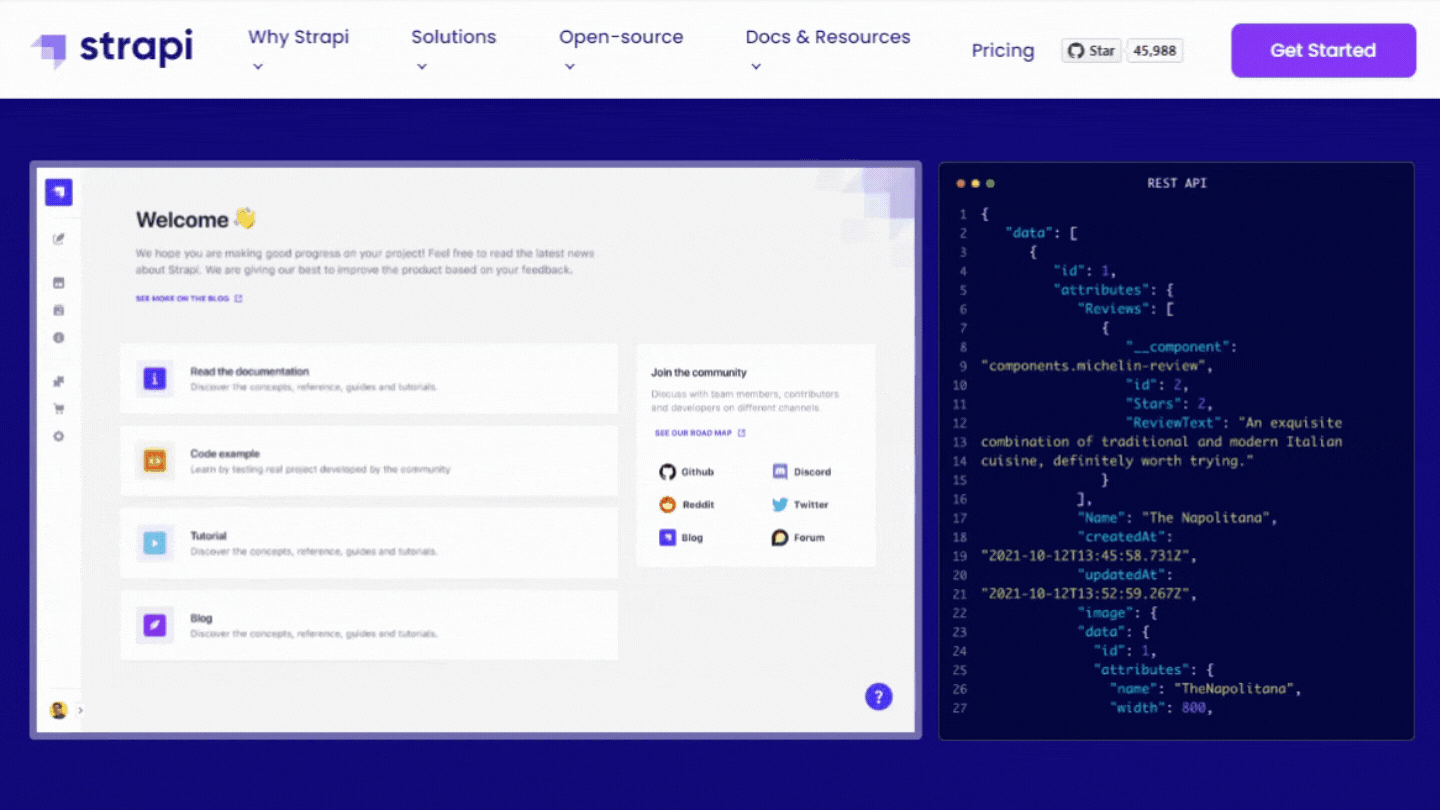Click the Twitter bird icon
Viewport: 1440px width, 810px height.
point(780,504)
